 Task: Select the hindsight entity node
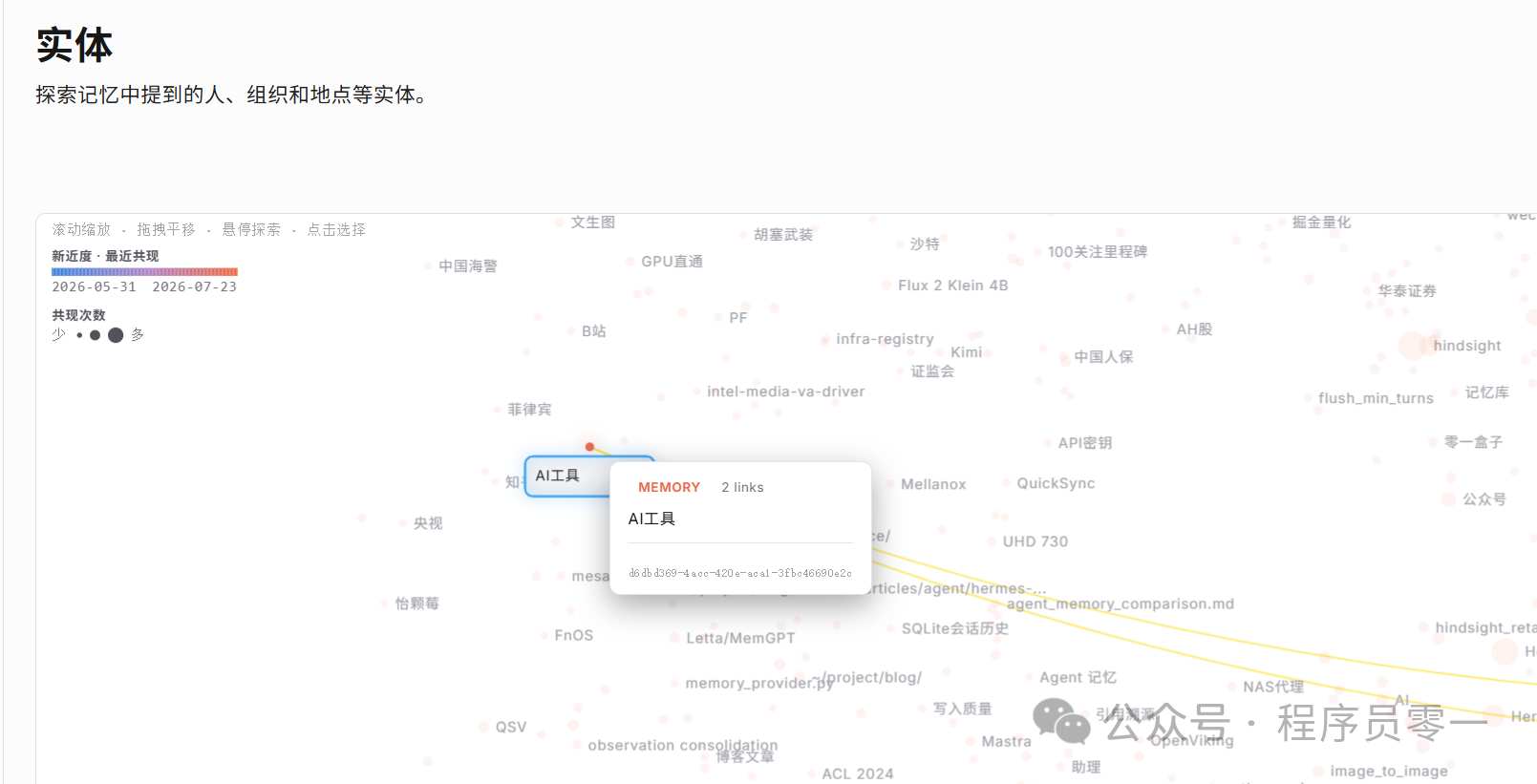[1466, 346]
